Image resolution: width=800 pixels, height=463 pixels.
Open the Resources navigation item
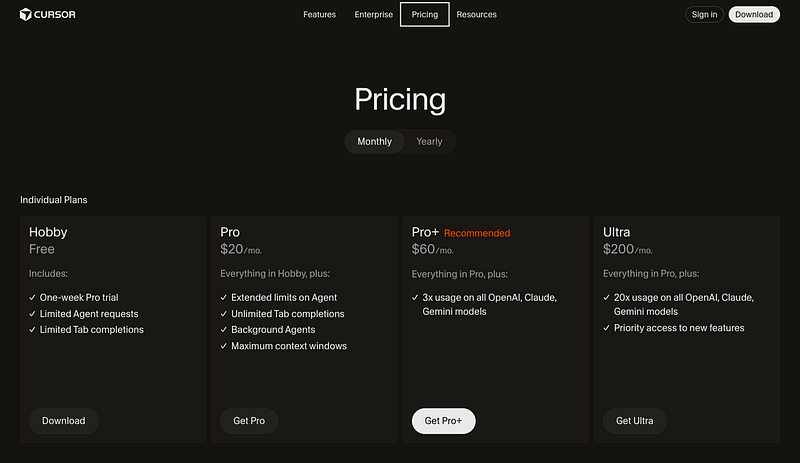point(476,15)
